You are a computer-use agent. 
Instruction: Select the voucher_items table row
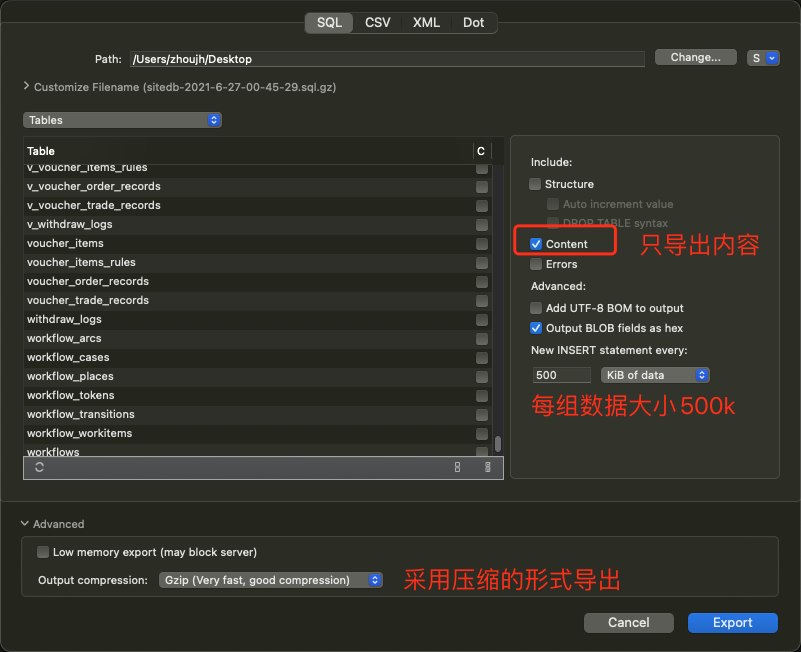pos(257,243)
